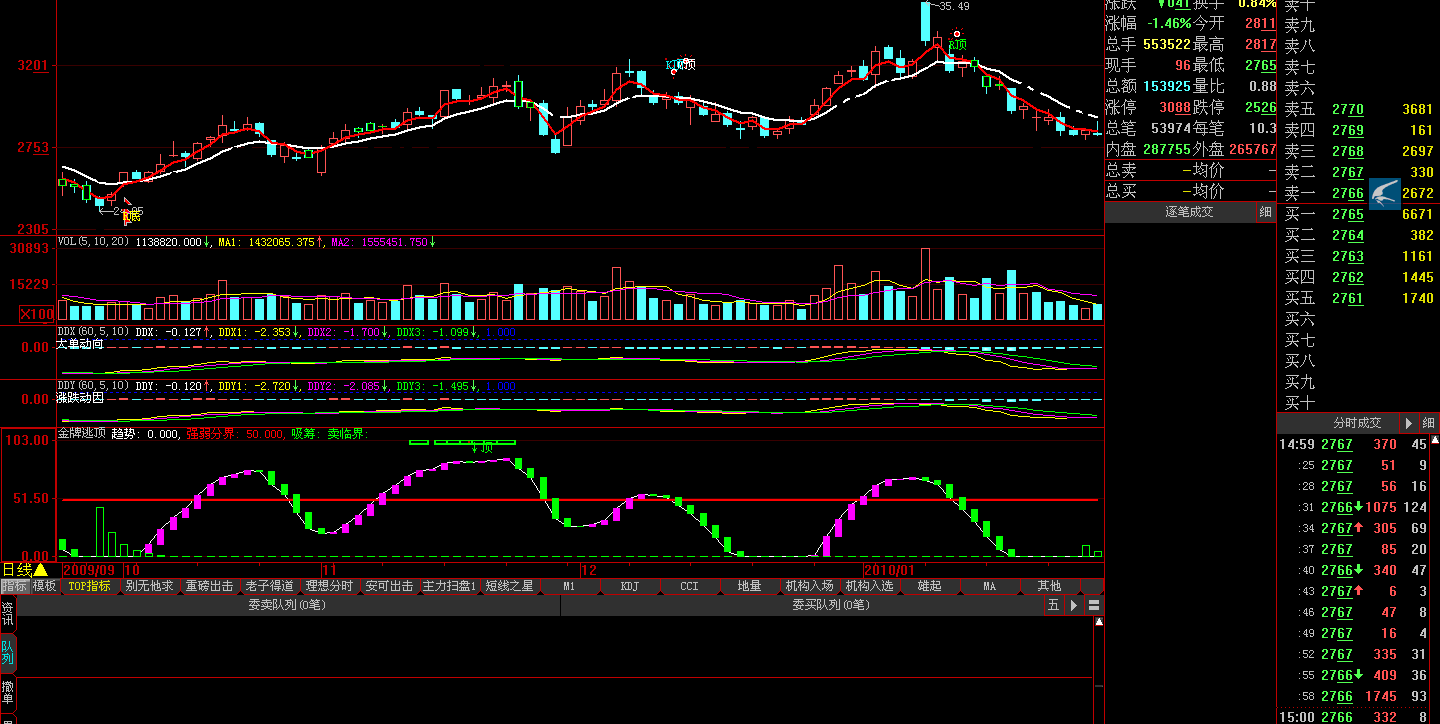Open the 指标 tab
The height and width of the screenshot is (724, 1440).
[14, 586]
